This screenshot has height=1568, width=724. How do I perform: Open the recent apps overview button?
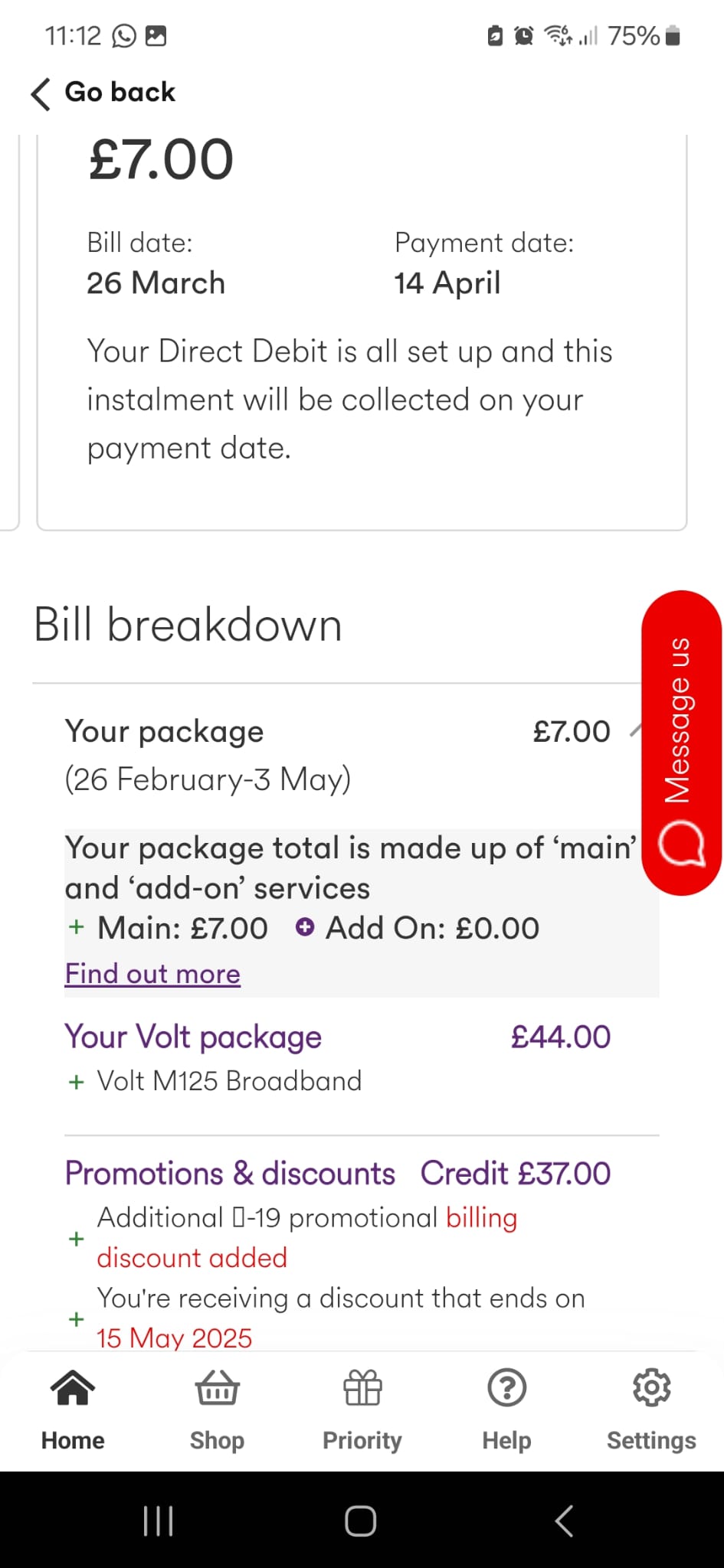[x=158, y=1521]
